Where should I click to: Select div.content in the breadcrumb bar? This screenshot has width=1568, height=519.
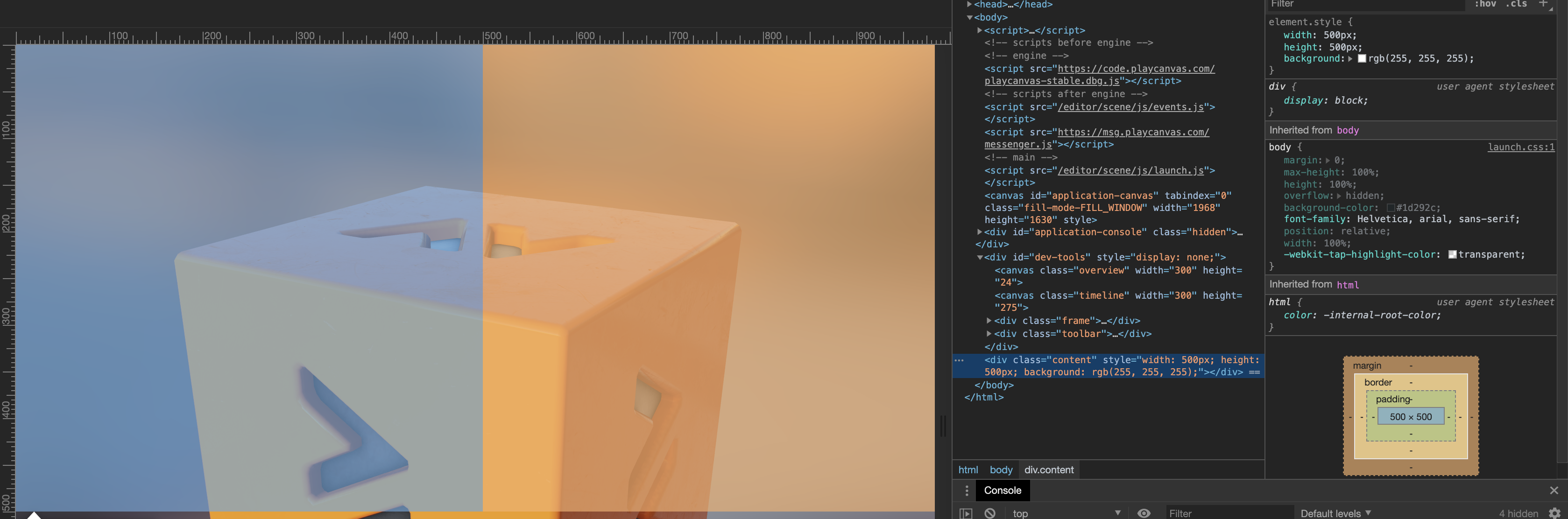tap(1049, 470)
